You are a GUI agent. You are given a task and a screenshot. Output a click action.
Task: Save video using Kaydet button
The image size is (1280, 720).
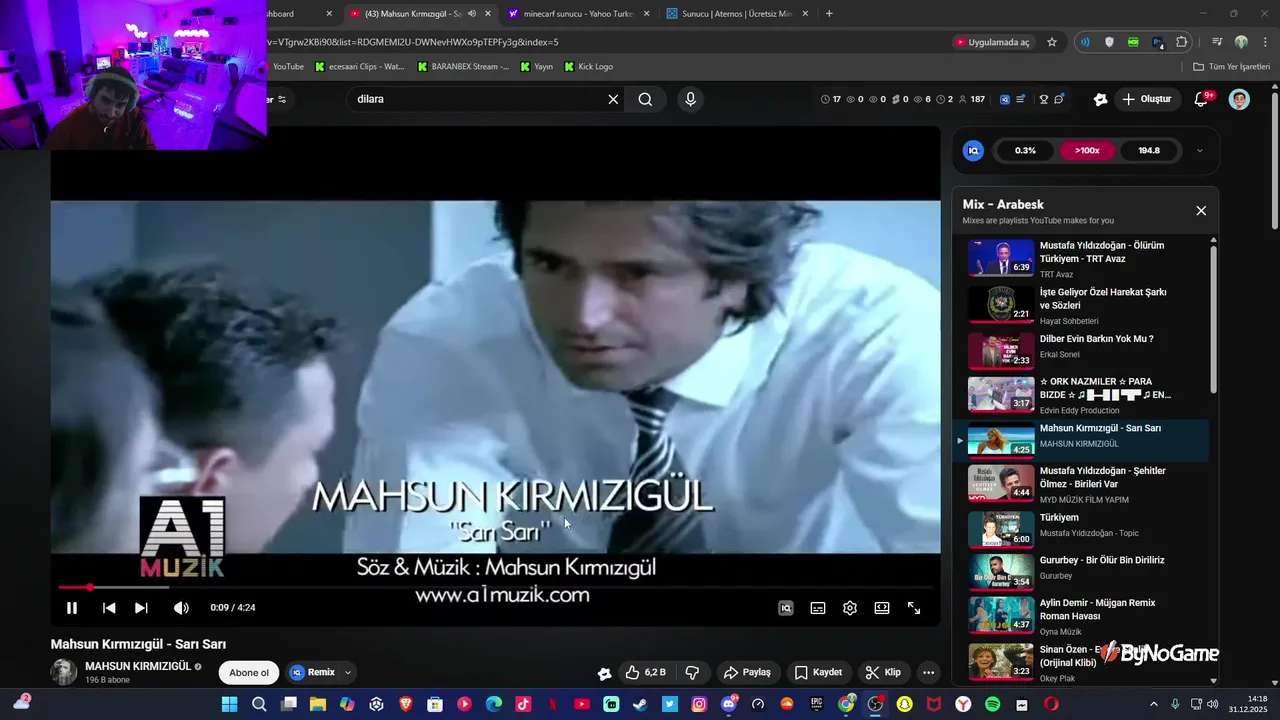[x=819, y=673]
